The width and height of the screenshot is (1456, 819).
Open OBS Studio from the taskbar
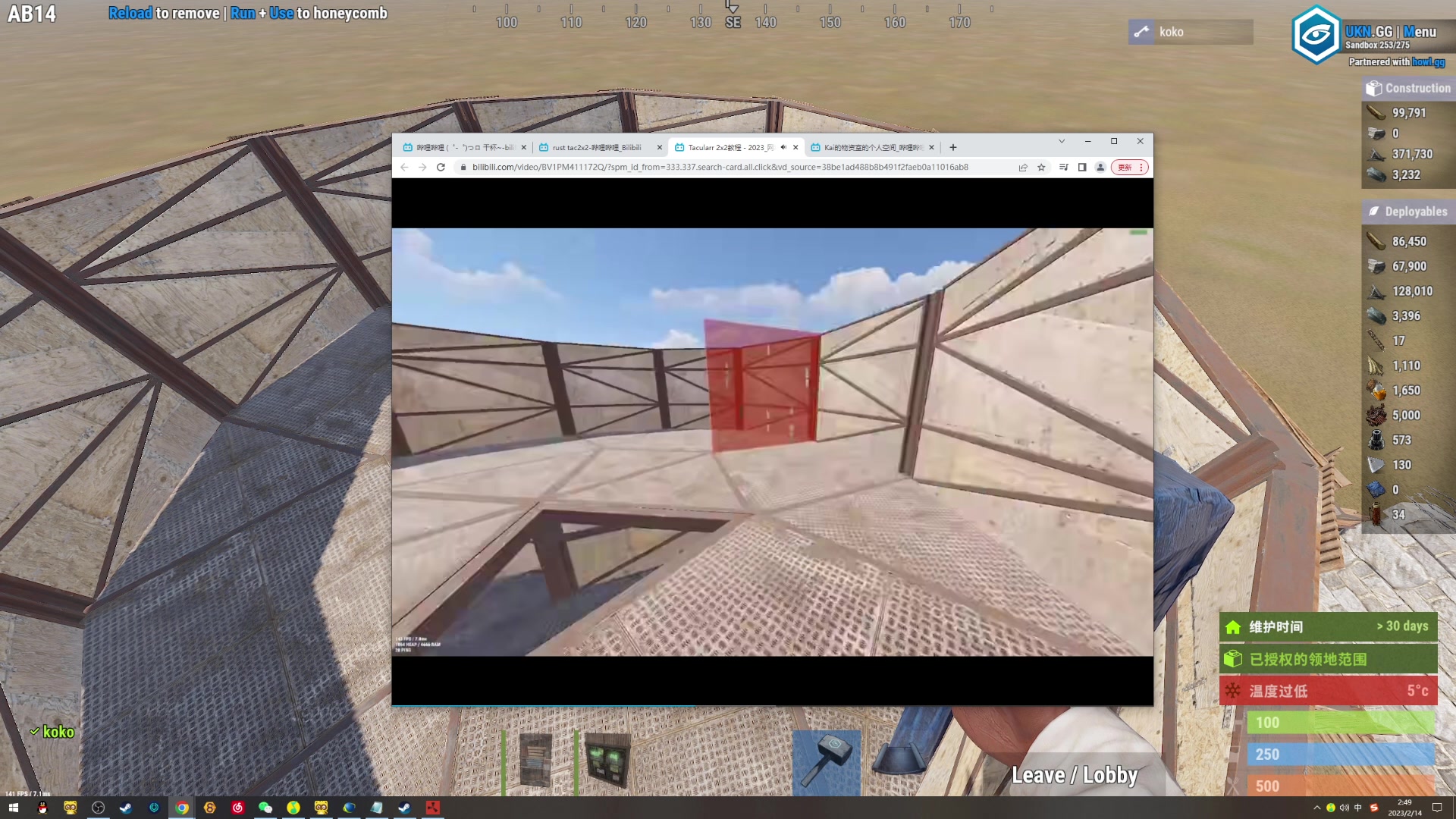[x=98, y=808]
